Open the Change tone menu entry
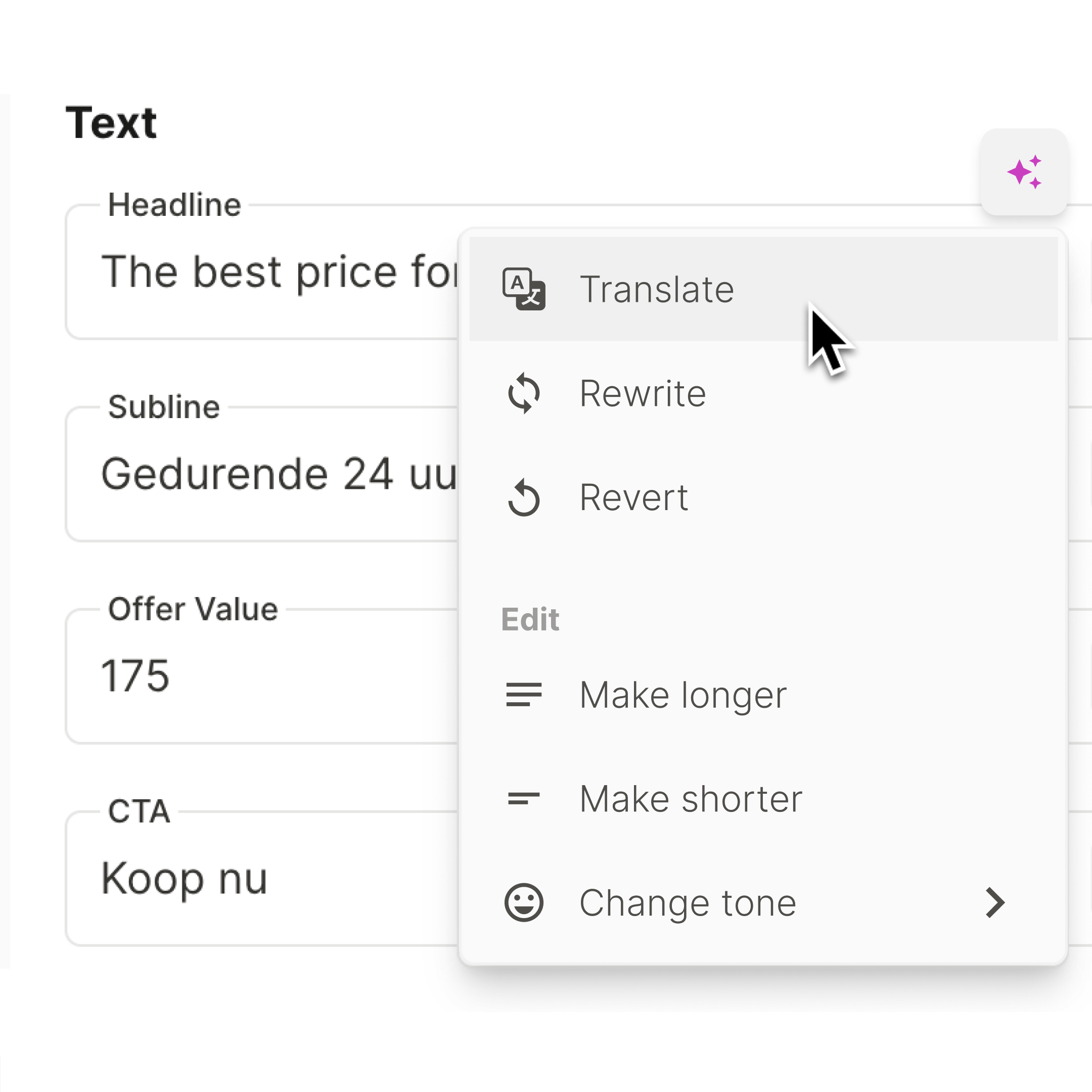 (688, 902)
